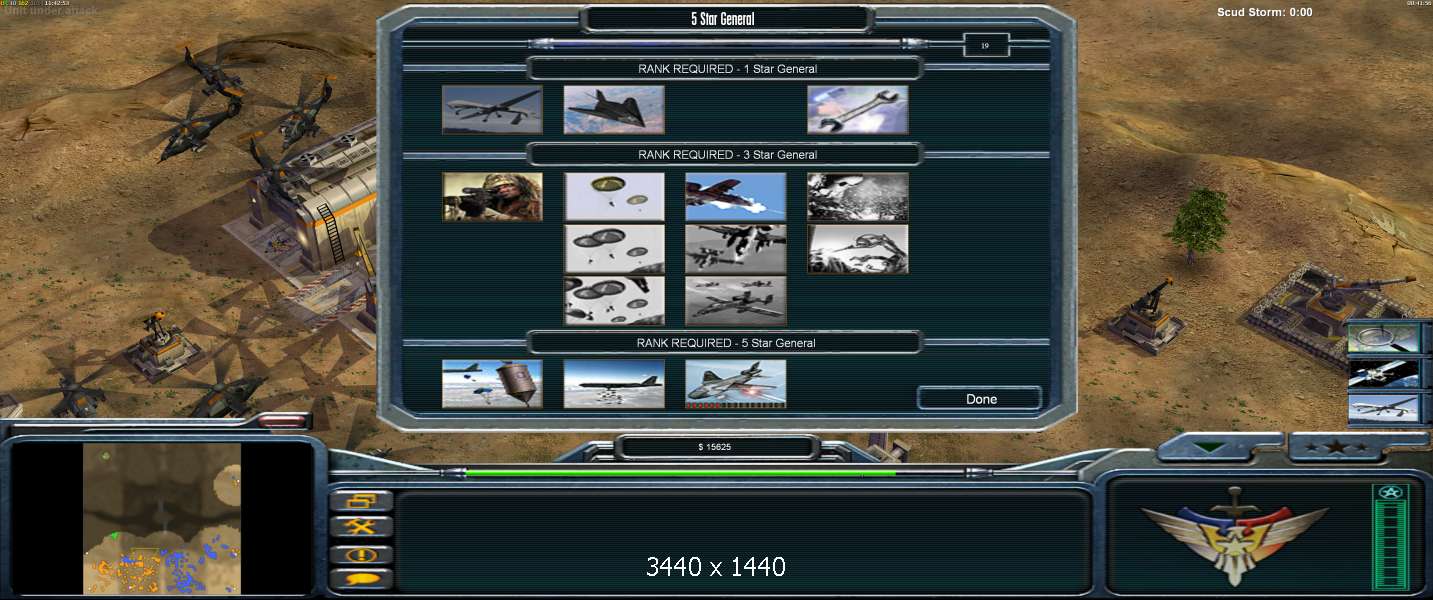Close the generals powers window with Done
1433x600 pixels.
click(980, 399)
